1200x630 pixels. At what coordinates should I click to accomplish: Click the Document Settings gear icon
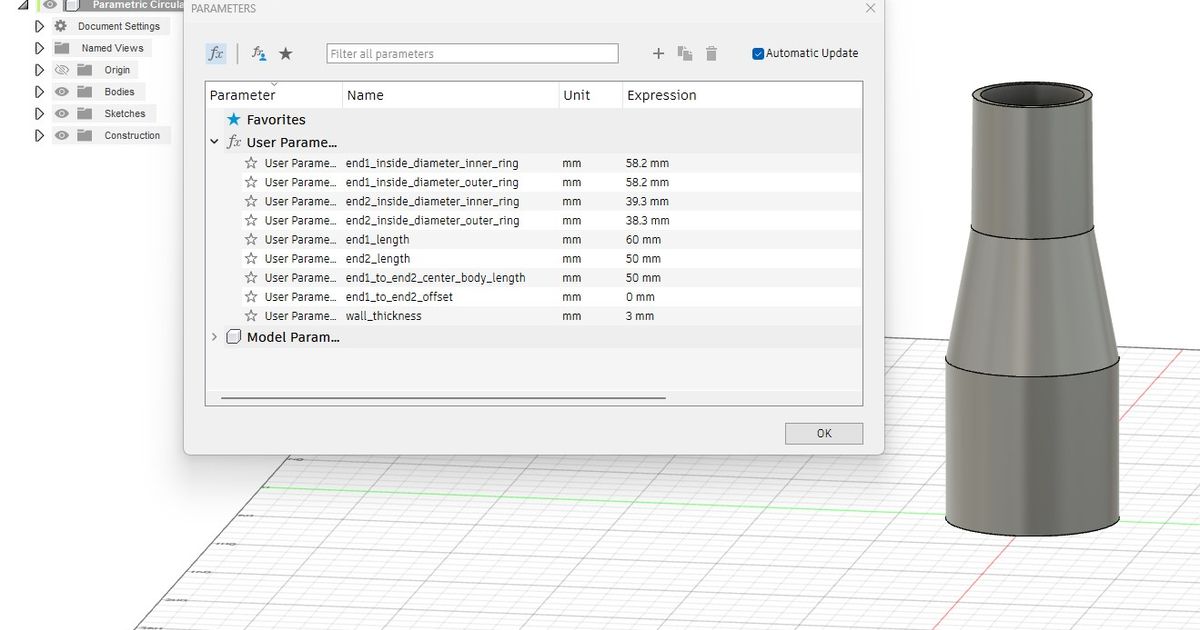(61, 26)
